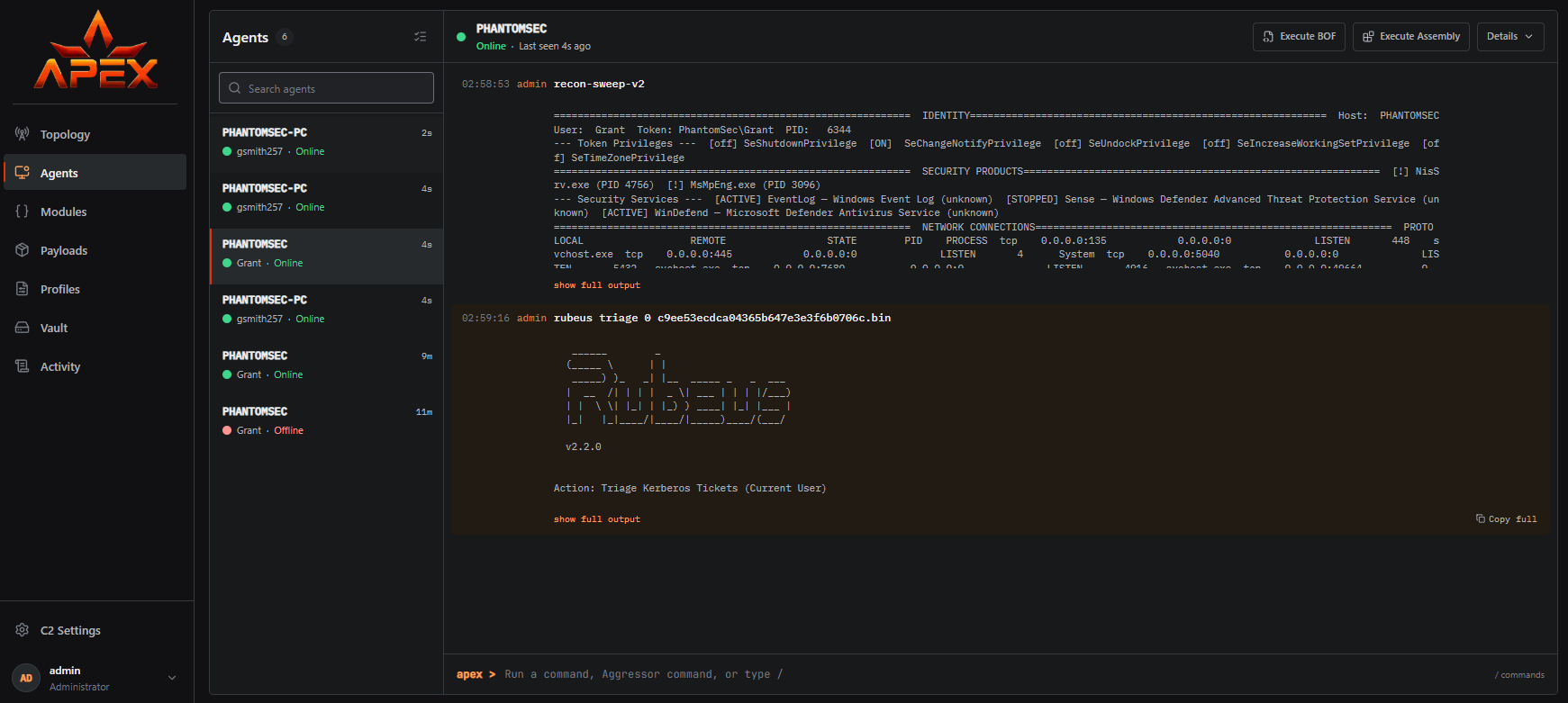Click the Topology radar icon
Image resolution: width=1568 pixels, height=703 pixels.
(x=23, y=134)
